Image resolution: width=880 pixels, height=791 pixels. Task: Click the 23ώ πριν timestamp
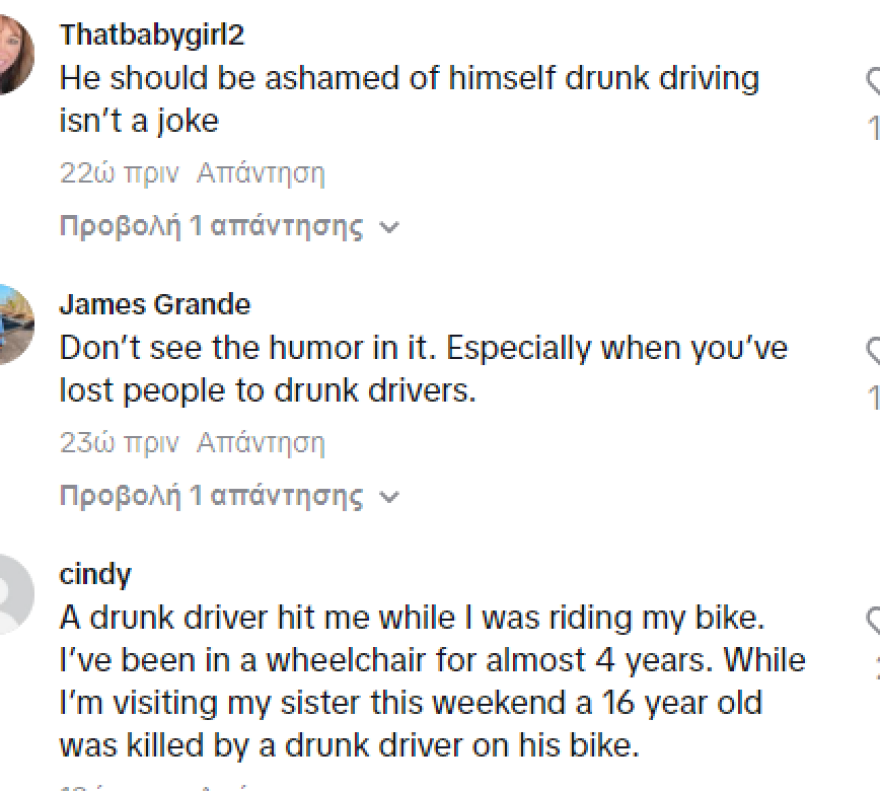(x=119, y=442)
